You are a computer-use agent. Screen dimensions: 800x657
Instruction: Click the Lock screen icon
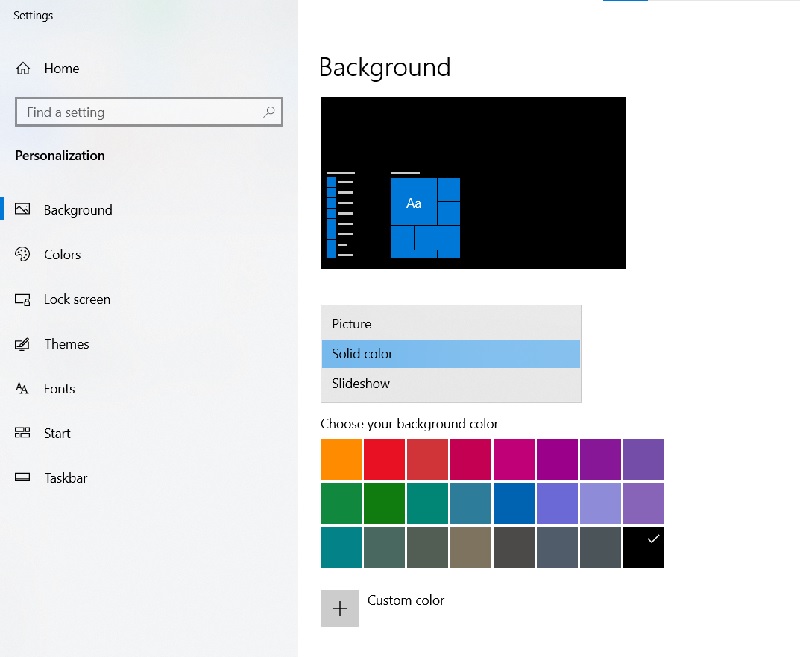[23, 300]
